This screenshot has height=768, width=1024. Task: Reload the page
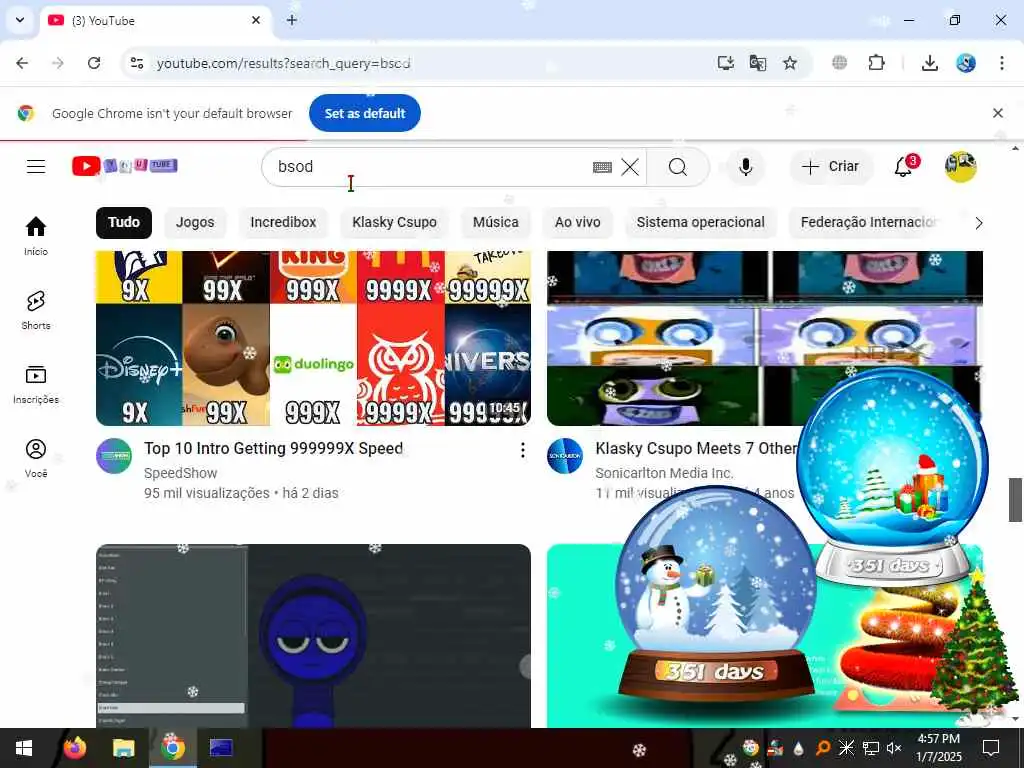tap(94, 63)
